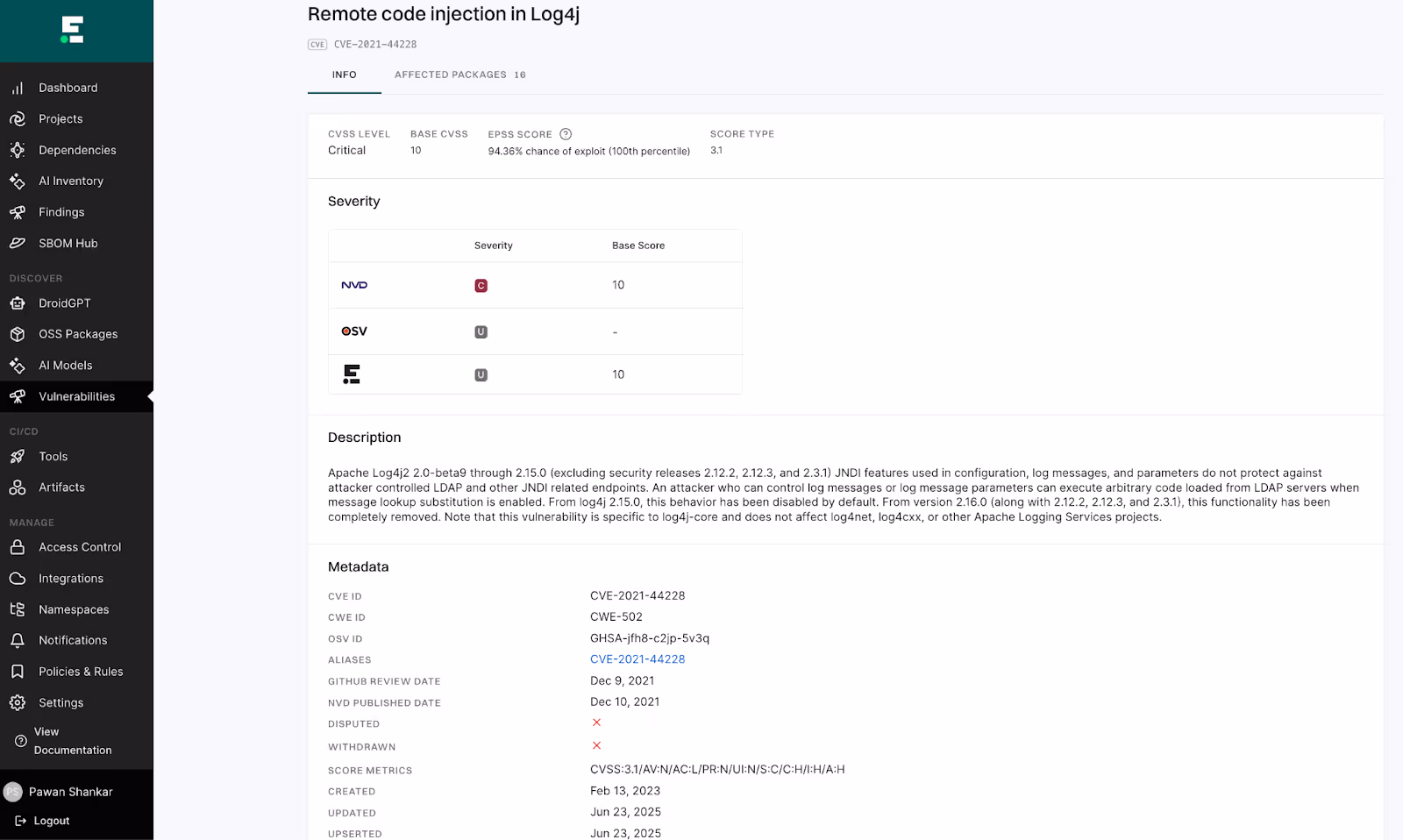Image resolution: width=1403 pixels, height=840 pixels.
Task: Click the OSV logo in the severity table
Action: (354, 331)
